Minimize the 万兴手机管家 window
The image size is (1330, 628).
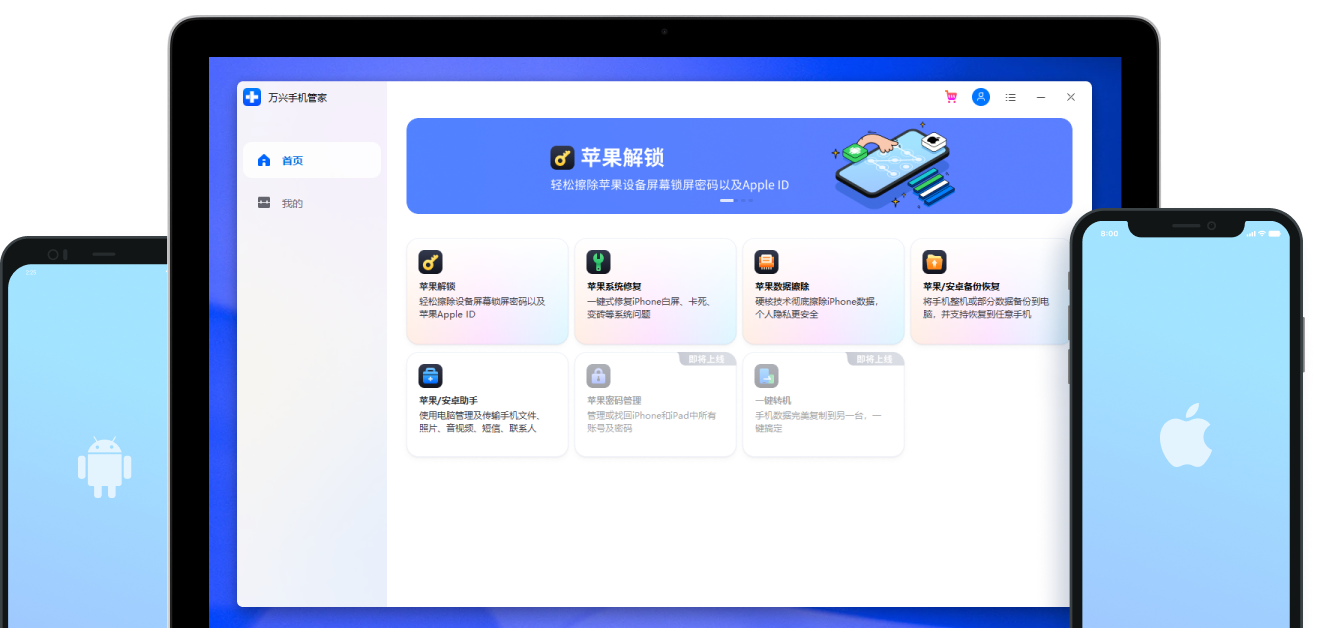1041,97
